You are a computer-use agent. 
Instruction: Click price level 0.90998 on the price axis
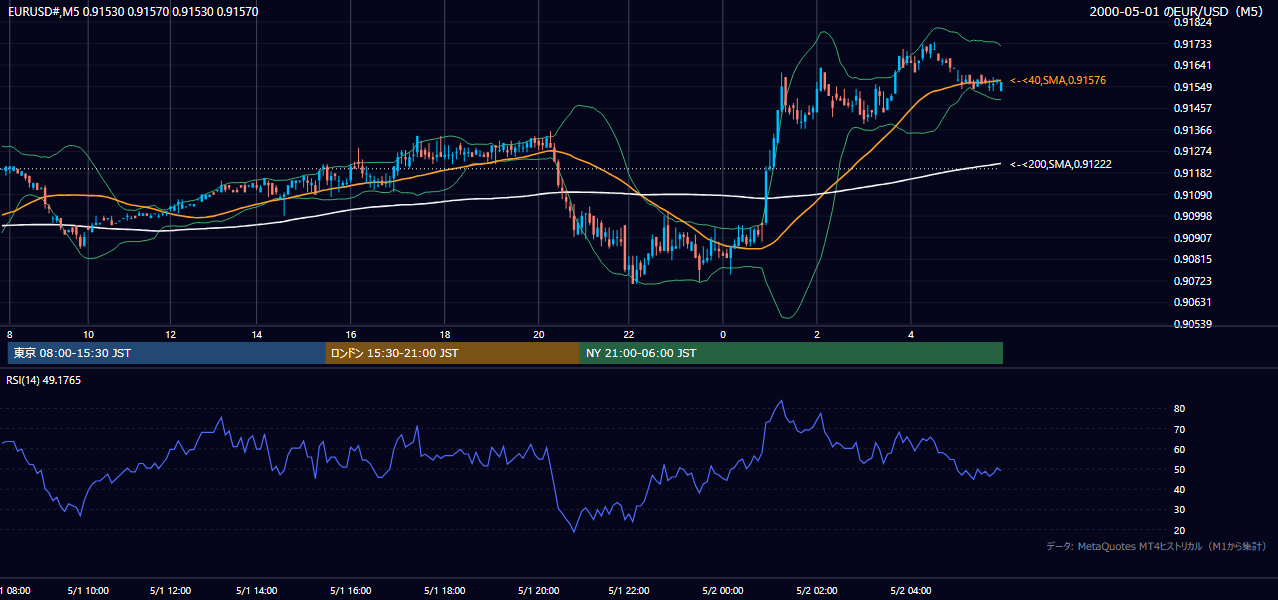coord(1192,216)
